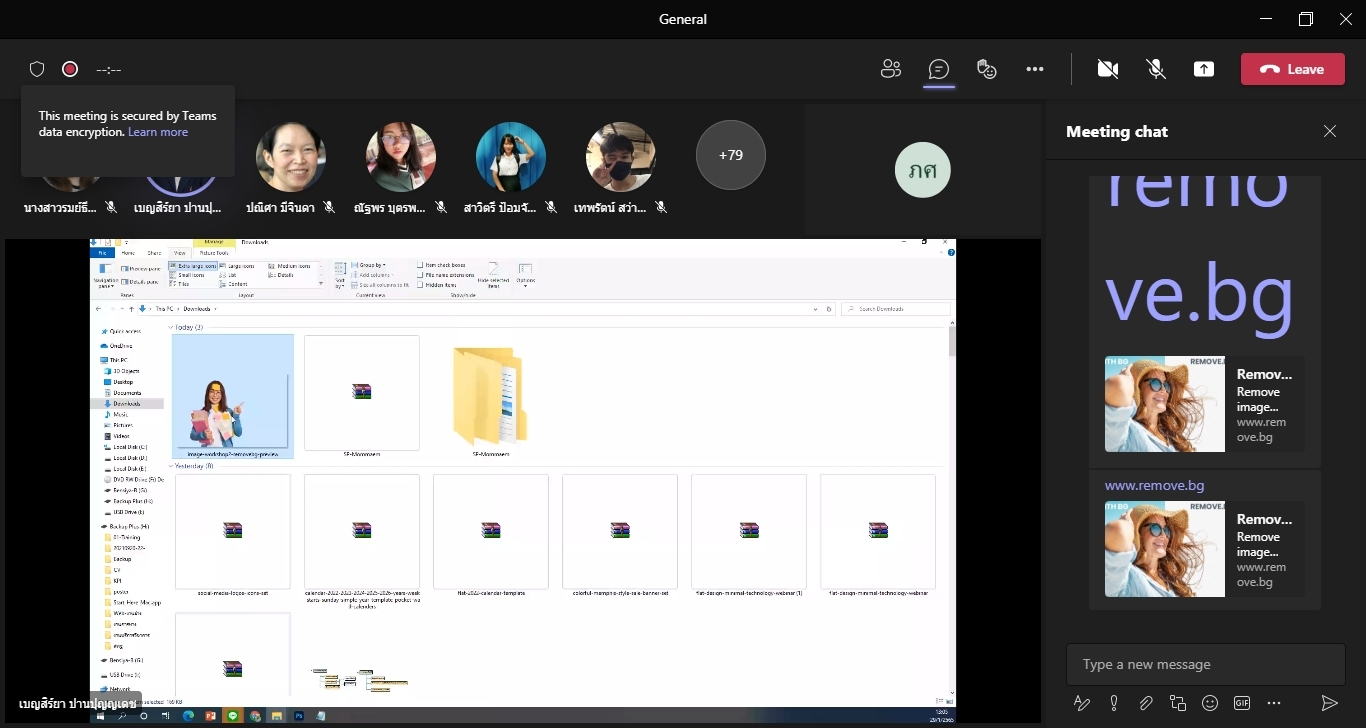Enable Hidden items checkbox
Image resolution: width=1366 pixels, height=728 pixels.
(x=436, y=285)
